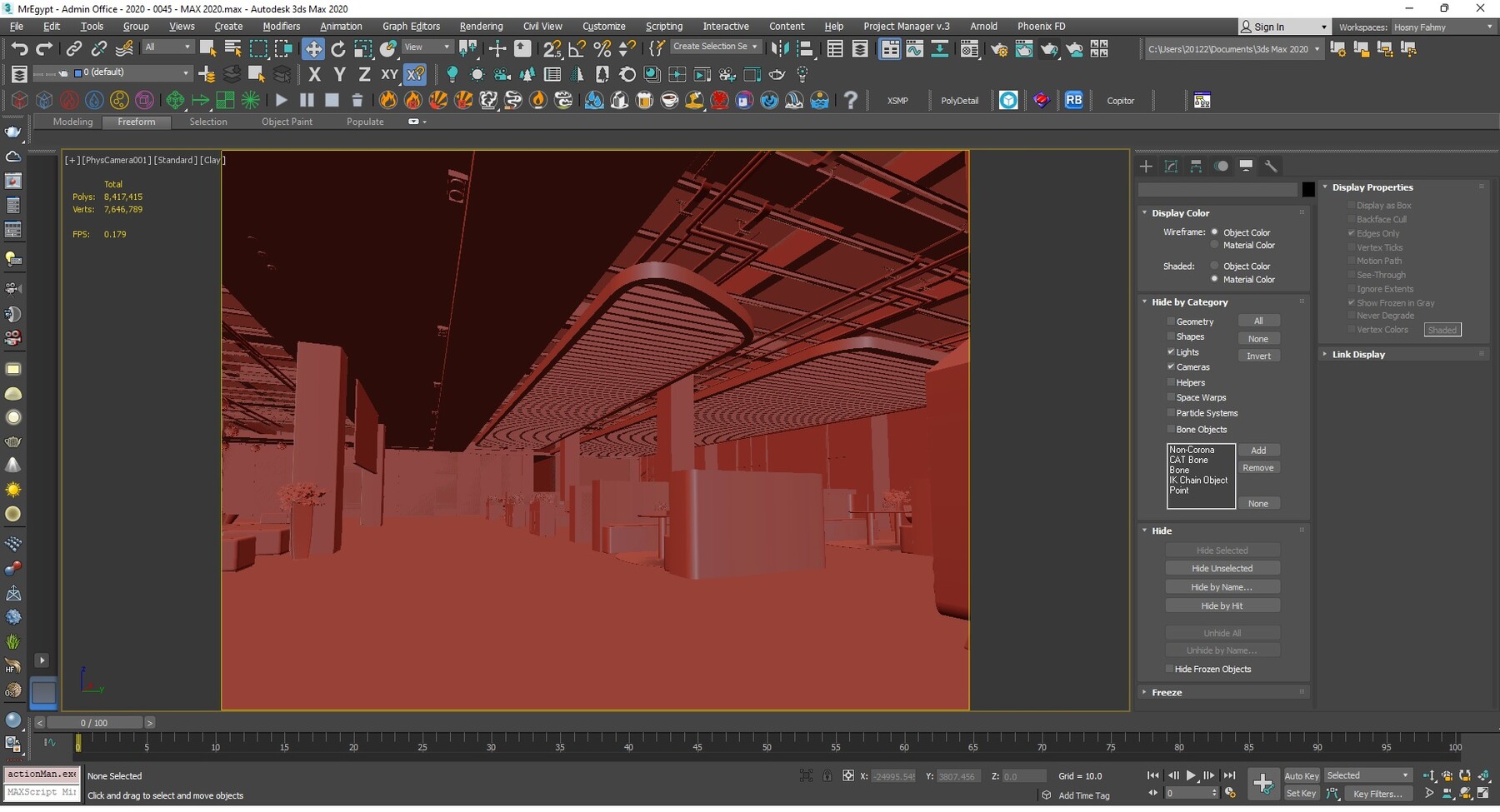Click the Hide Unselected button
The width and height of the screenshot is (1500, 812).
pos(1222,569)
